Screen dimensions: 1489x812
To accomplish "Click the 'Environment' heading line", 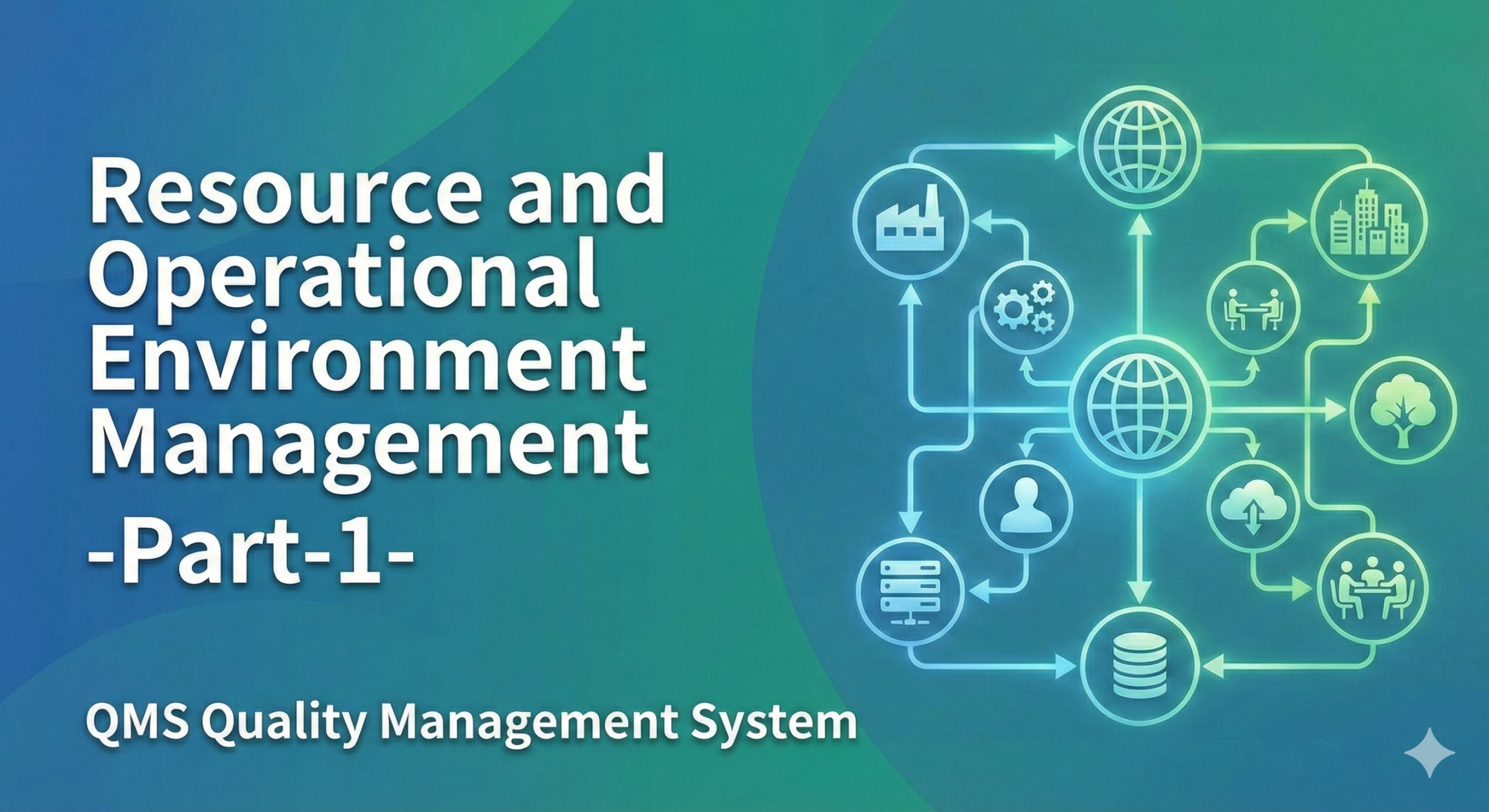I will (368, 359).
